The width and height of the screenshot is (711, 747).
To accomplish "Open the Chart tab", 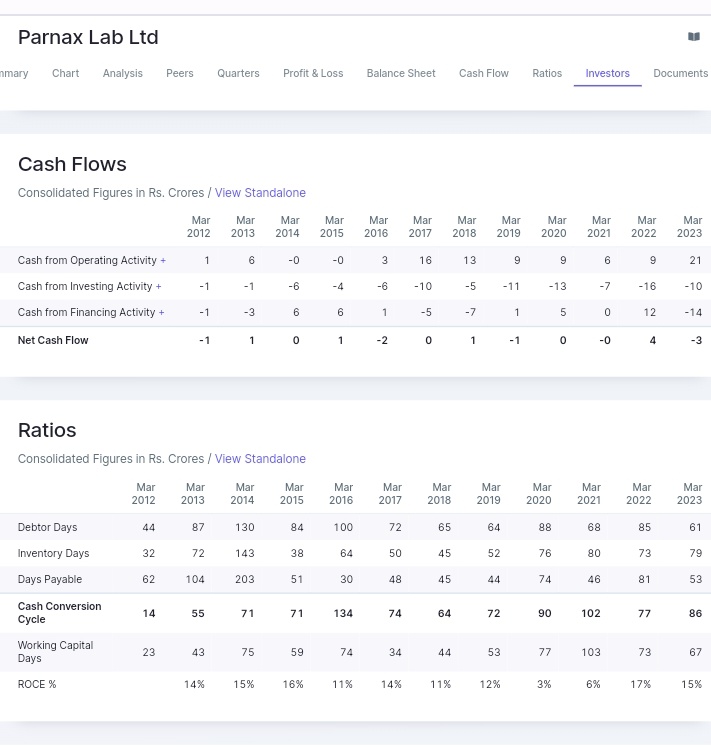I will coord(65,73).
